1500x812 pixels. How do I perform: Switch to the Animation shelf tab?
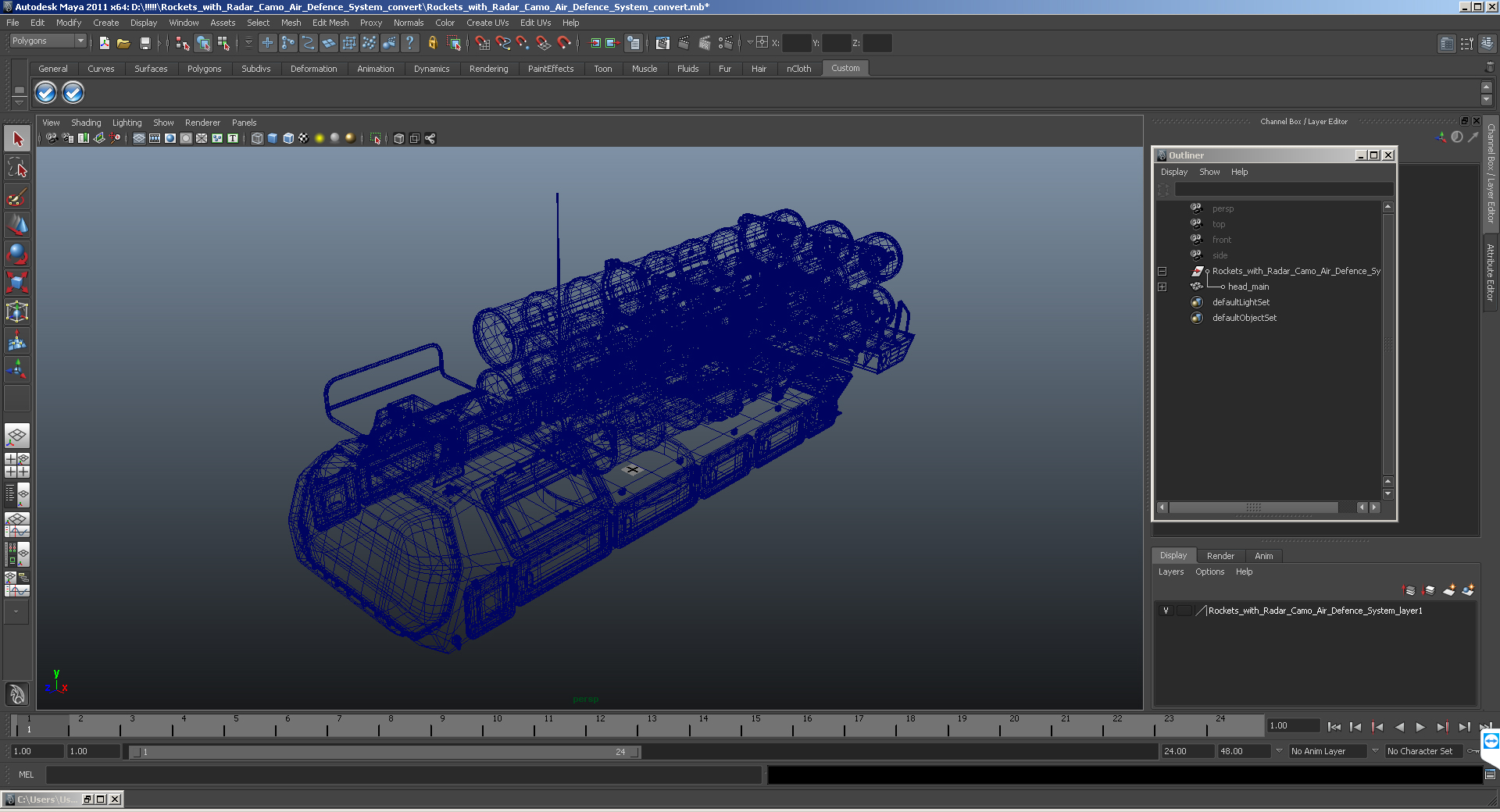pyautogui.click(x=375, y=69)
